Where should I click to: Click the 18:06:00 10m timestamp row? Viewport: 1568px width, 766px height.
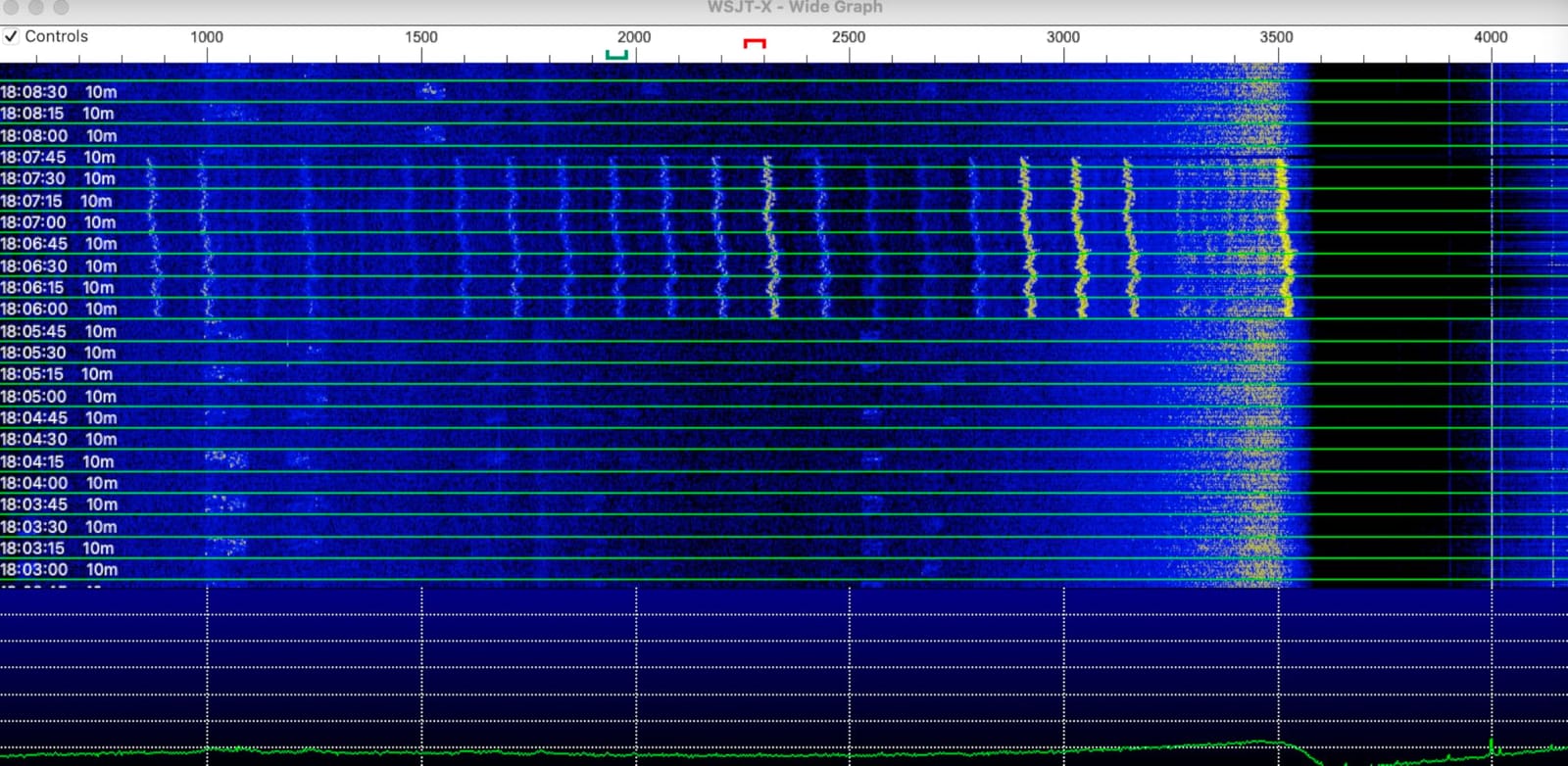59,309
